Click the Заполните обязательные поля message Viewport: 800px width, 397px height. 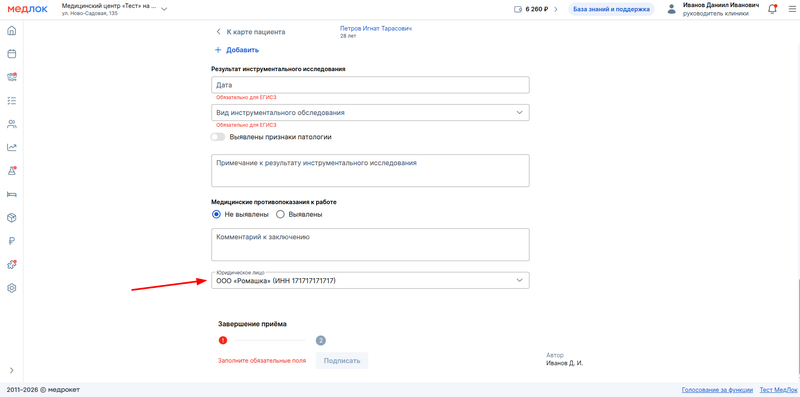pyautogui.click(x=262, y=361)
